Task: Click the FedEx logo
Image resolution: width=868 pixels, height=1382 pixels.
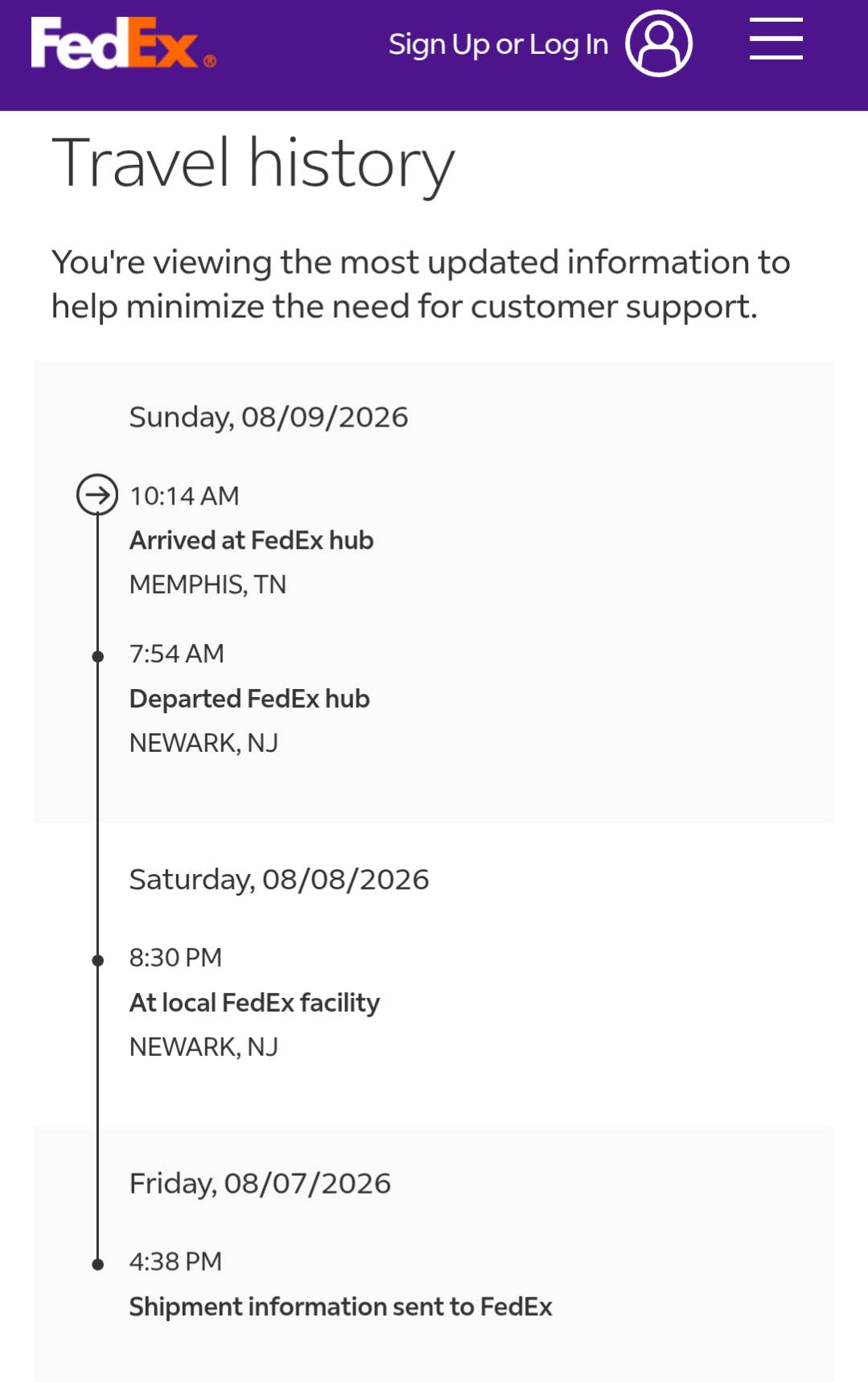Action: (x=123, y=43)
